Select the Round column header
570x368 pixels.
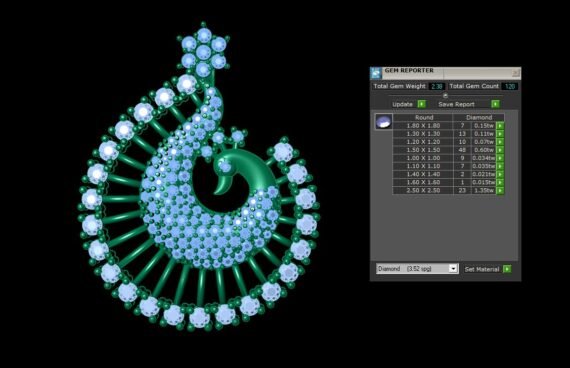coord(424,117)
